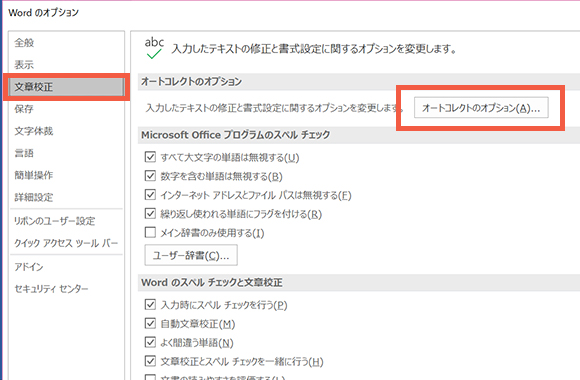The width and height of the screenshot is (580, 380).
Task: Select 表示 in the sidebar
Action: click(x=24, y=65)
